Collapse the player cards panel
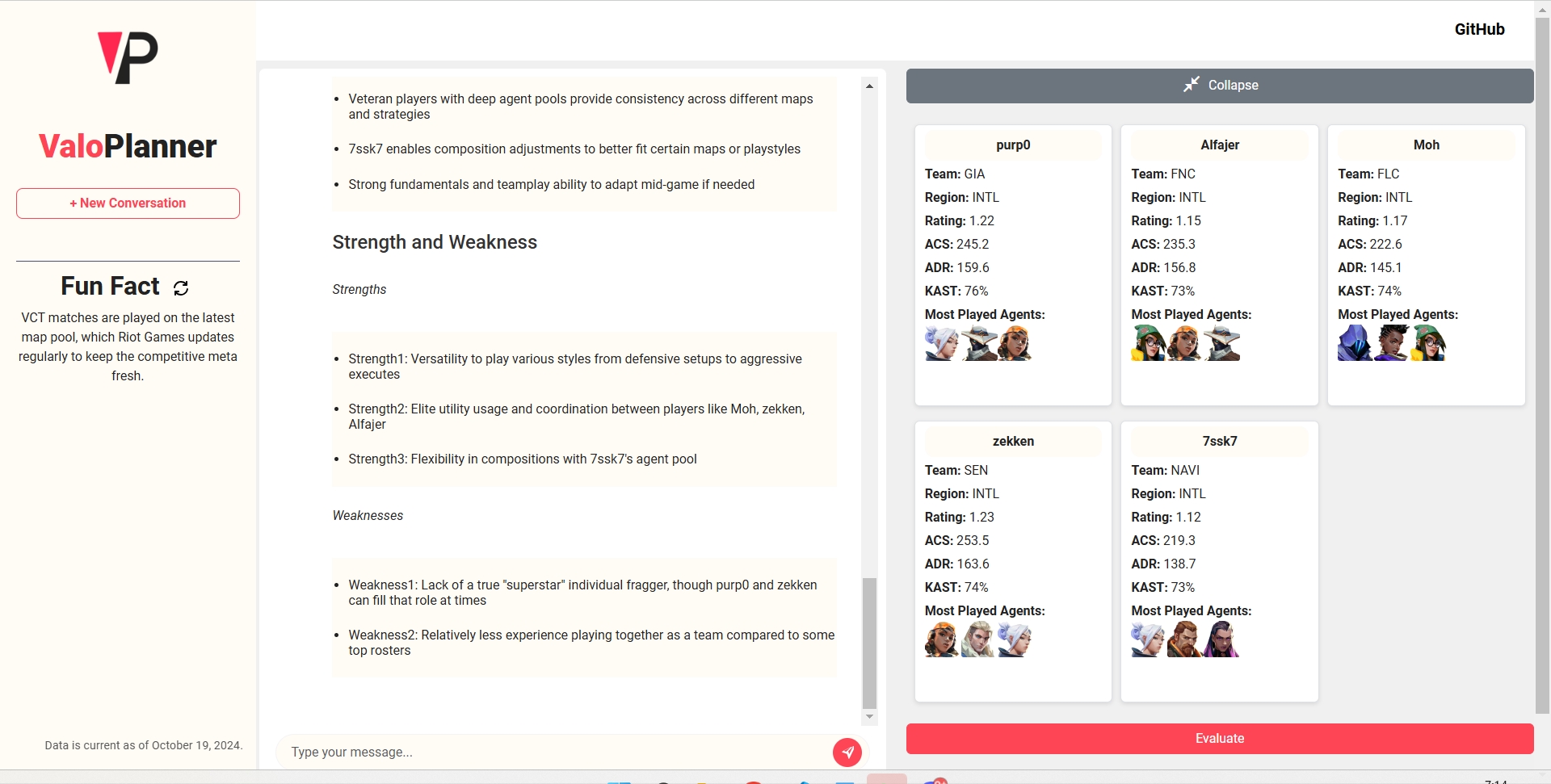This screenshot has width=1551, height=784. pyautogui.click(x=1220, y=86)
